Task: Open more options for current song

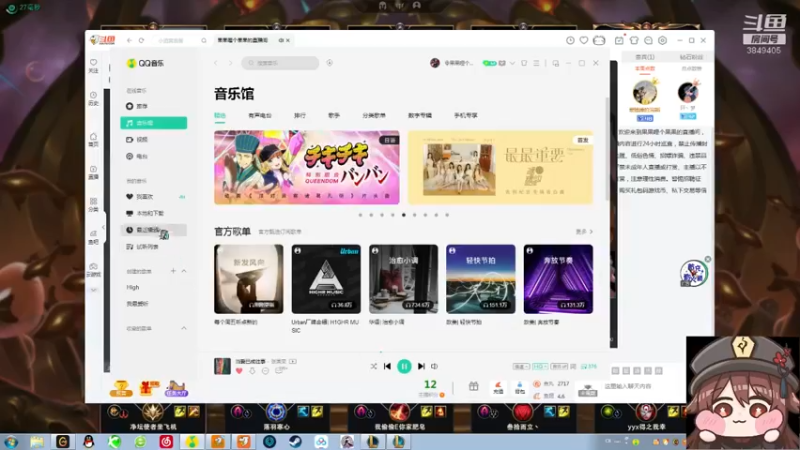Action: click(x=265, y=371)
